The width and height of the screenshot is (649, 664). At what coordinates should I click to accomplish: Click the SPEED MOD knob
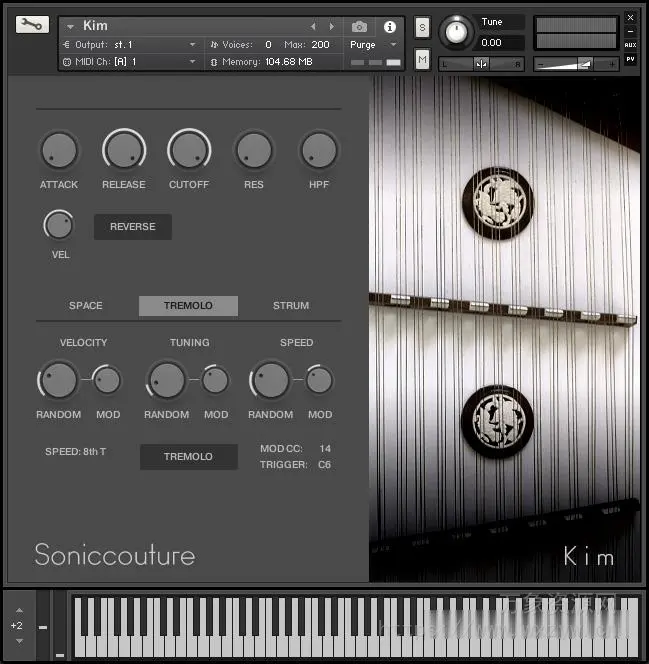tap(319, 380)
